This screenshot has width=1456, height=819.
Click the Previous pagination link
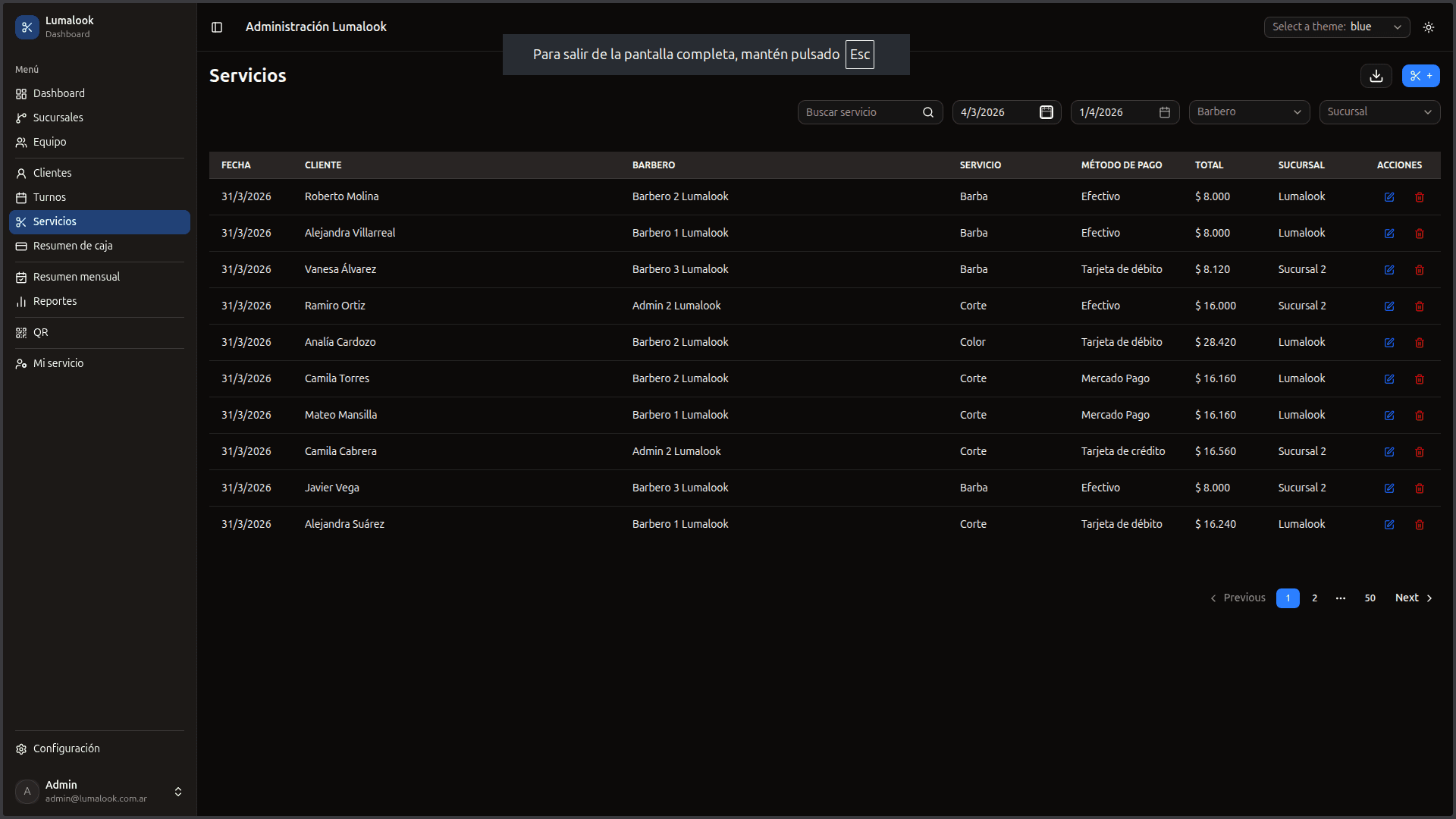point(1238,598)
